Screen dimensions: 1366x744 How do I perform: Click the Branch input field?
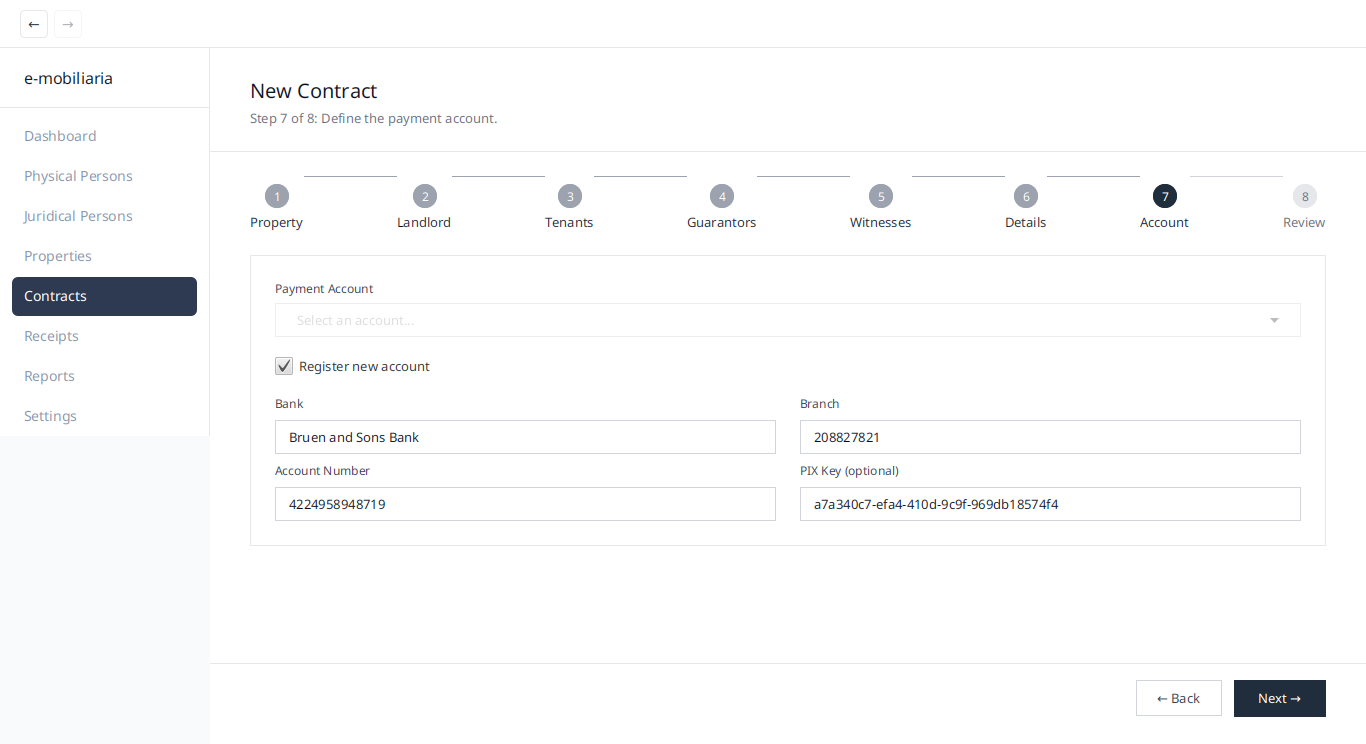click(1050, 437)
